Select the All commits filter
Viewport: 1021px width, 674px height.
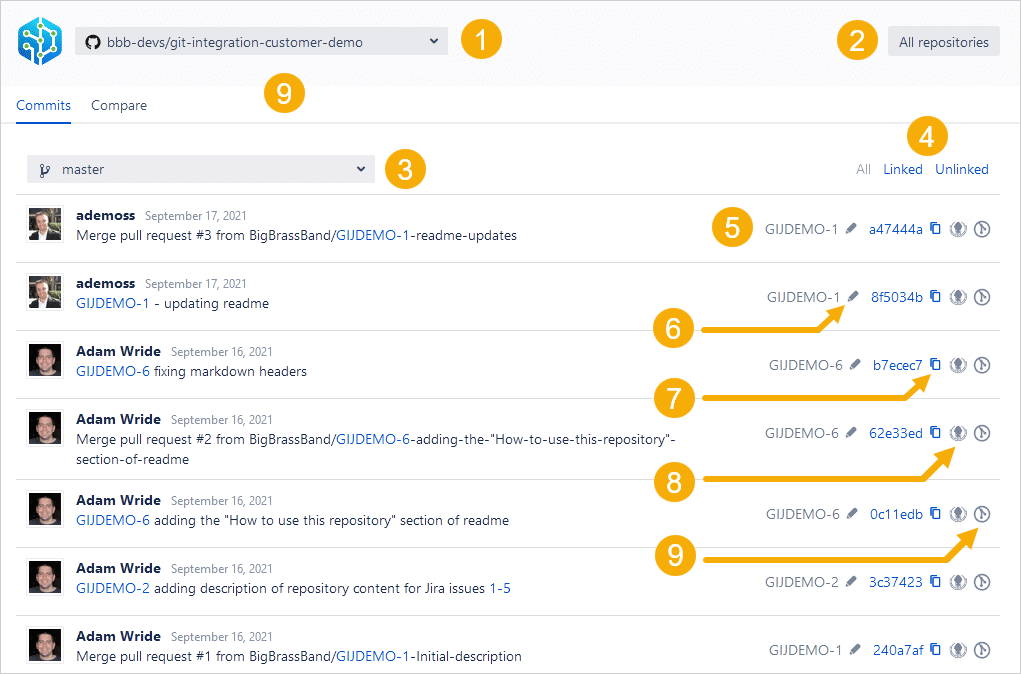click(863, 169)
